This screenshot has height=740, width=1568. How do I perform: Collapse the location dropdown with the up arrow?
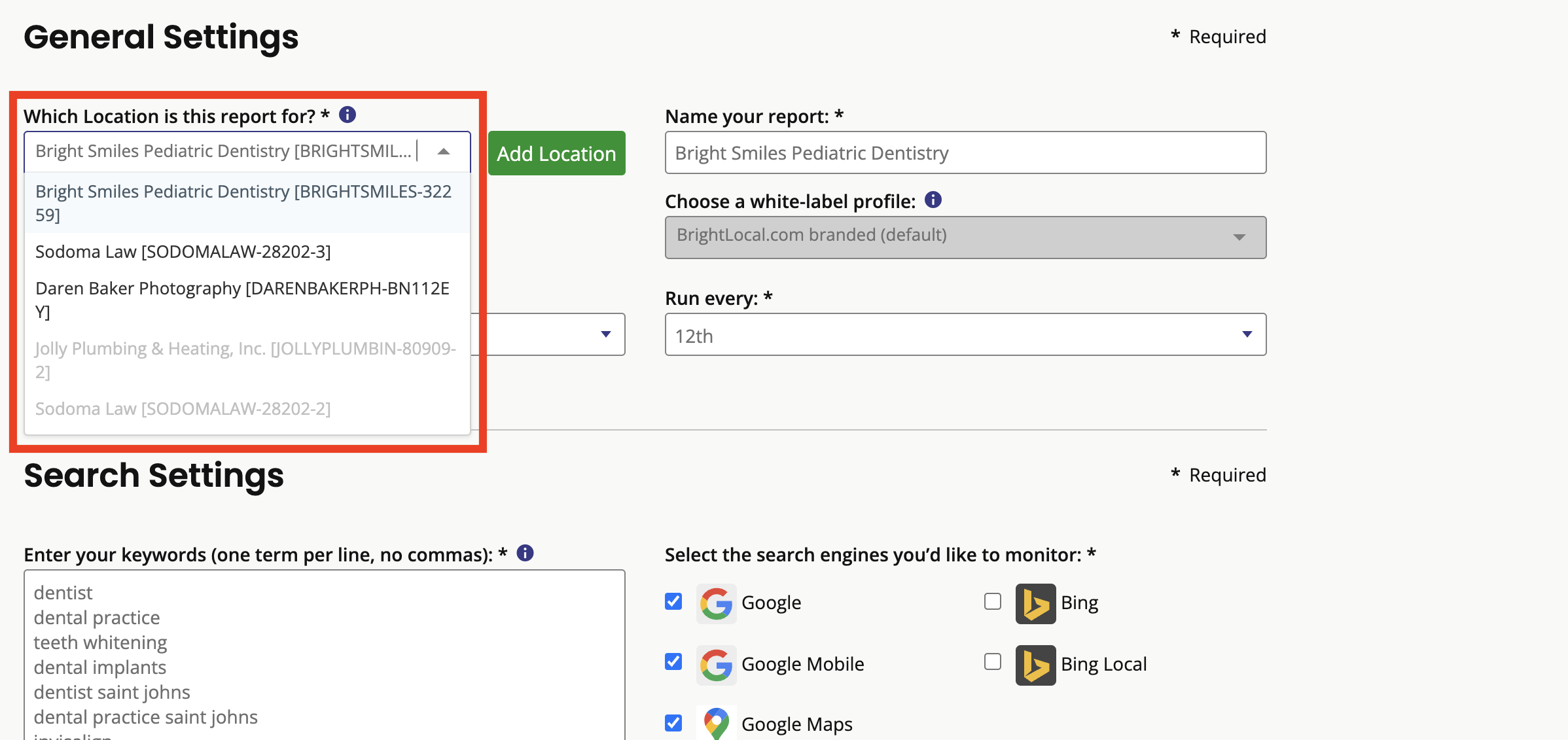444,151
